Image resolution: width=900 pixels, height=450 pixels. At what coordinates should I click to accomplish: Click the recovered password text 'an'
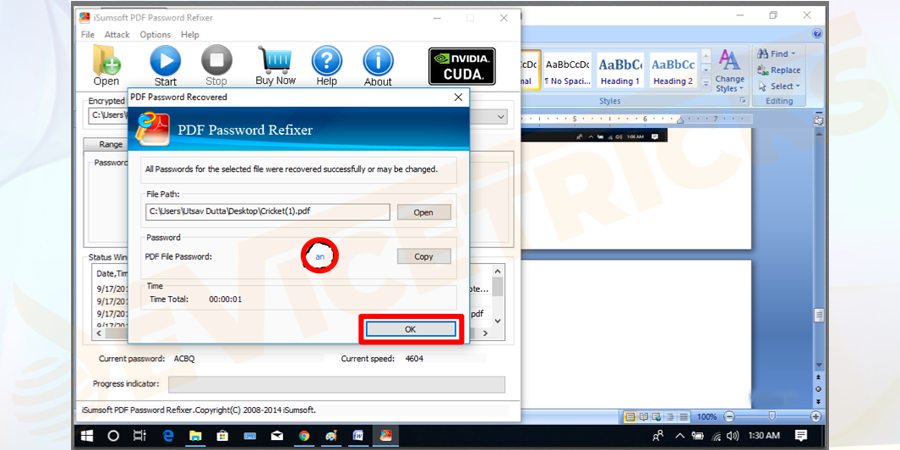320,257
